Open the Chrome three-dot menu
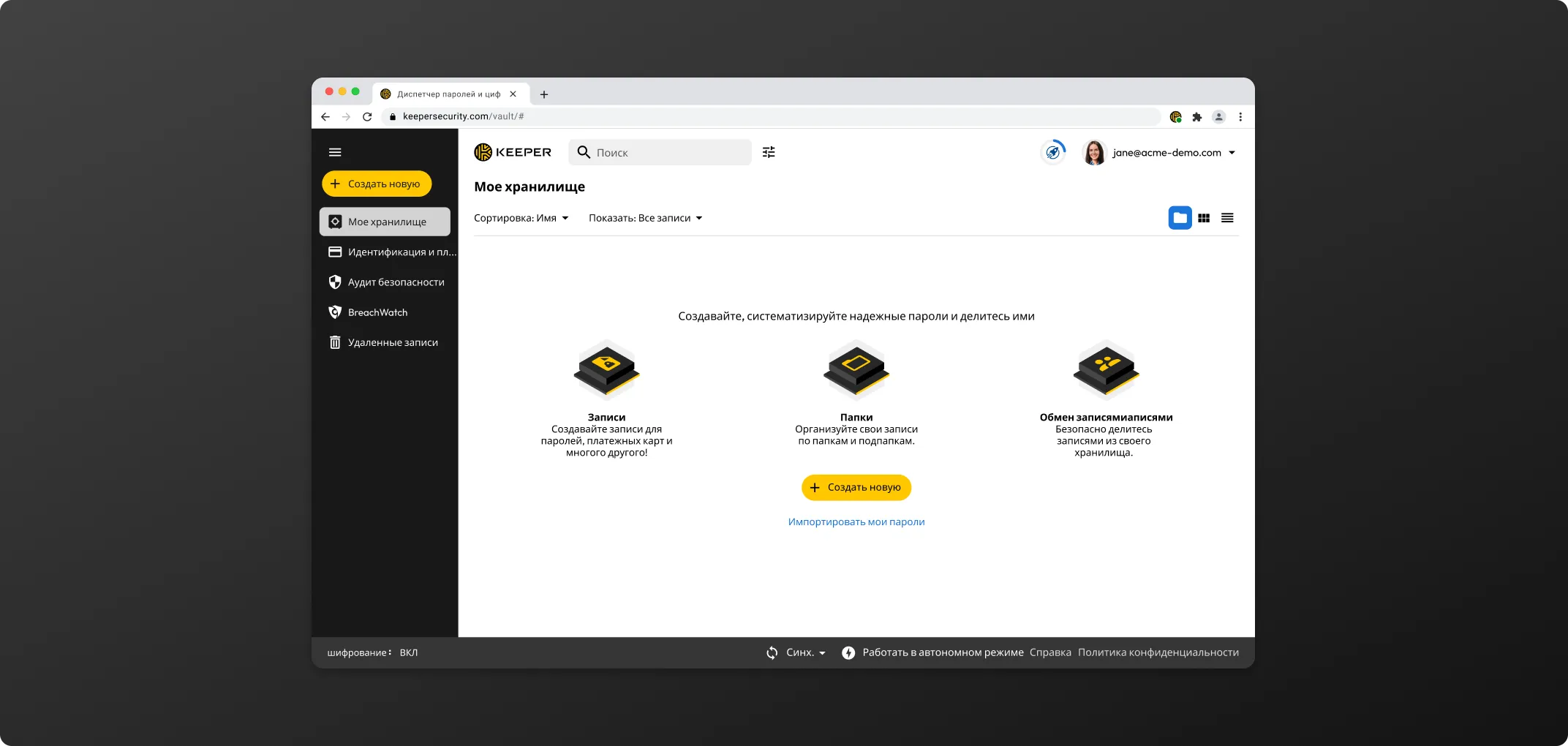 tap(1240, 116)
